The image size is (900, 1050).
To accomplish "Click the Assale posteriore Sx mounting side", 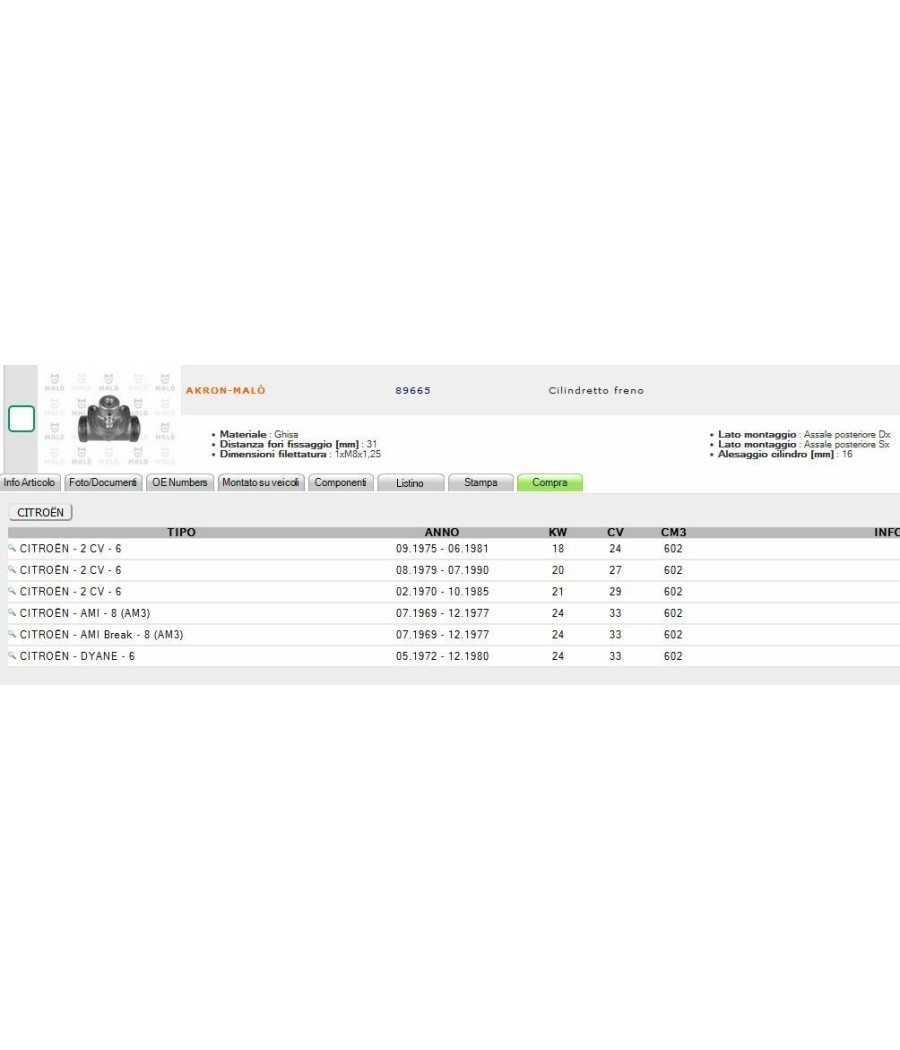I will click(x=804, y=444).
